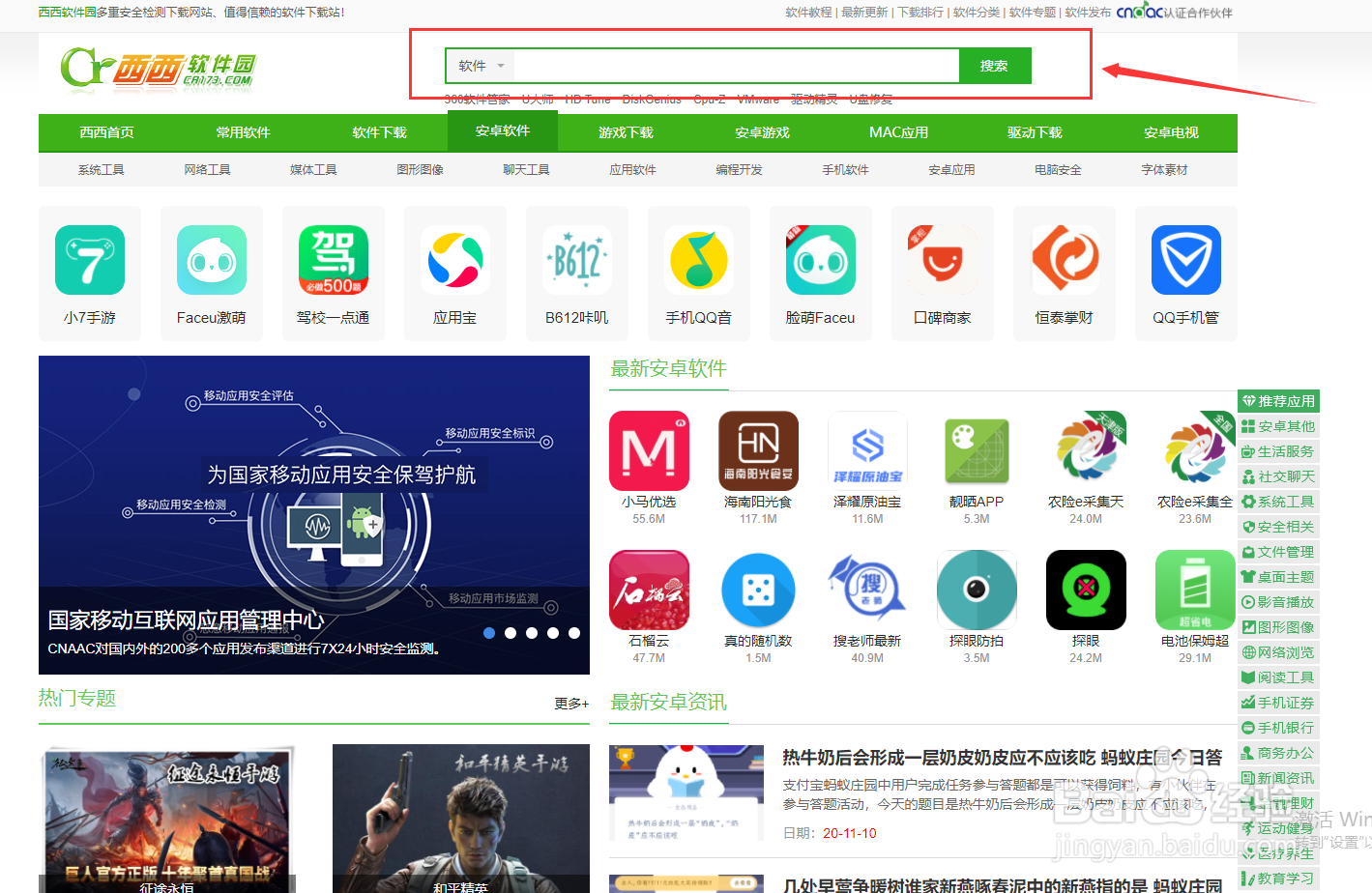Open the 文件管理 sidebar category
Viewport: 1372px width, 893px height.
click(1279, 552)
